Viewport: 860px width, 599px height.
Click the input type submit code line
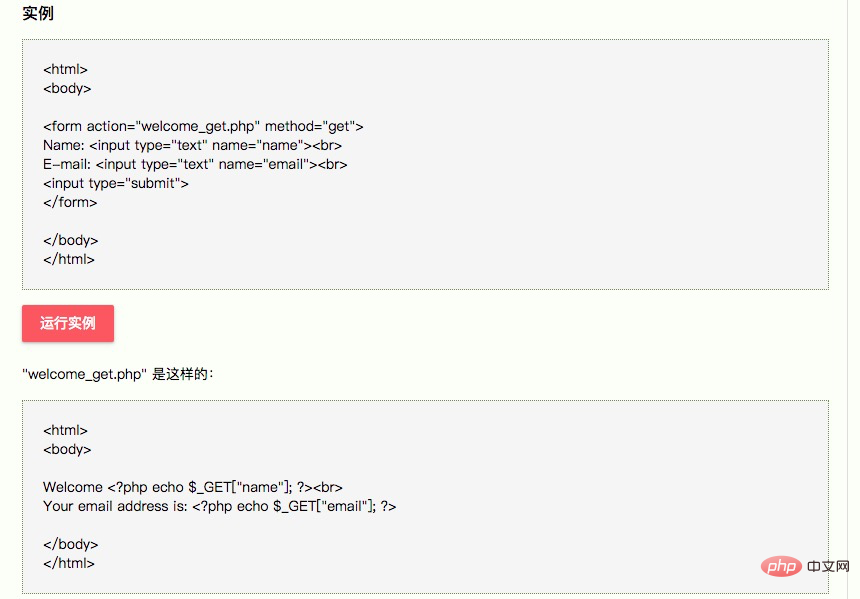click(x=116, y=183)
